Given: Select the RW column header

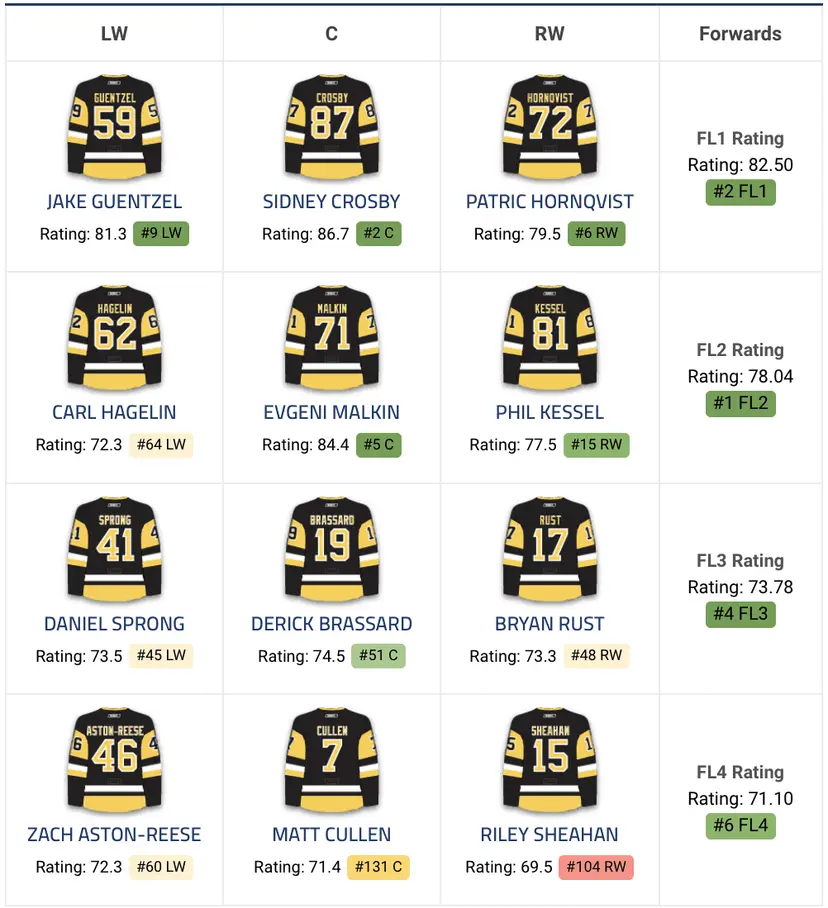Looking at the screenshot, I should click(550, 34).
